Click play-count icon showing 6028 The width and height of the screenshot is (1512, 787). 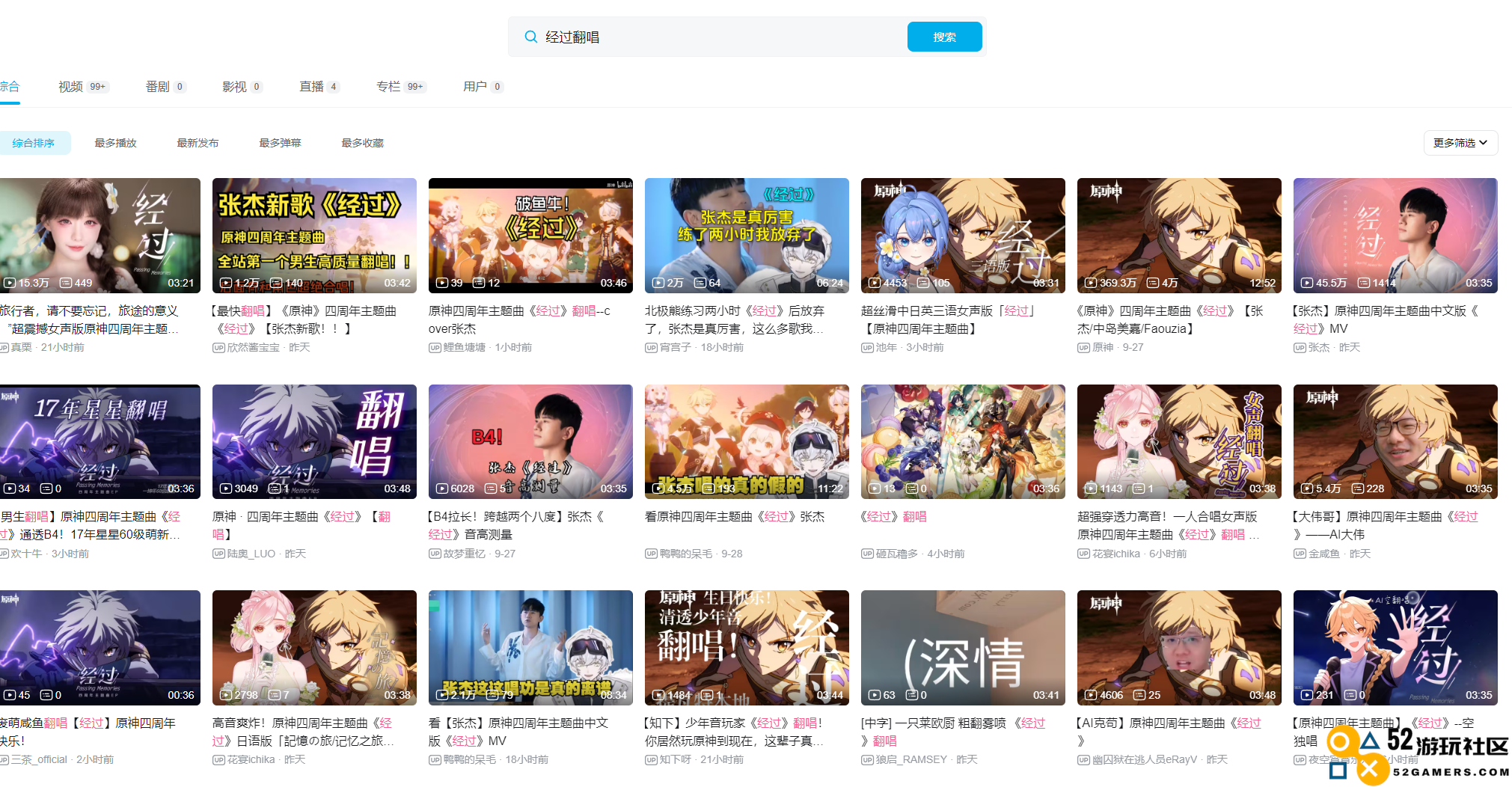click(442, 489)
